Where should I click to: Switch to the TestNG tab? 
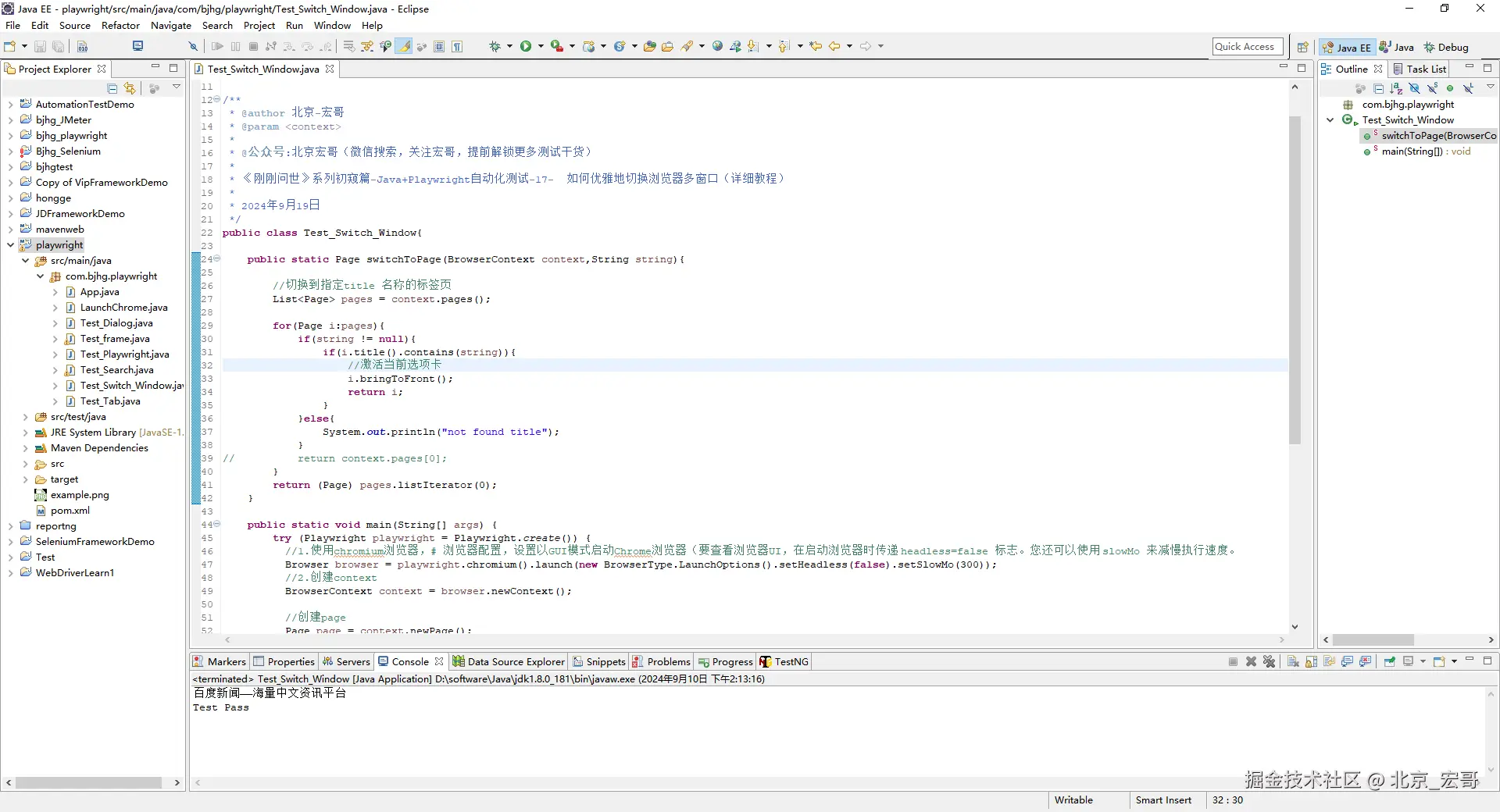click(x=784, y=662)
